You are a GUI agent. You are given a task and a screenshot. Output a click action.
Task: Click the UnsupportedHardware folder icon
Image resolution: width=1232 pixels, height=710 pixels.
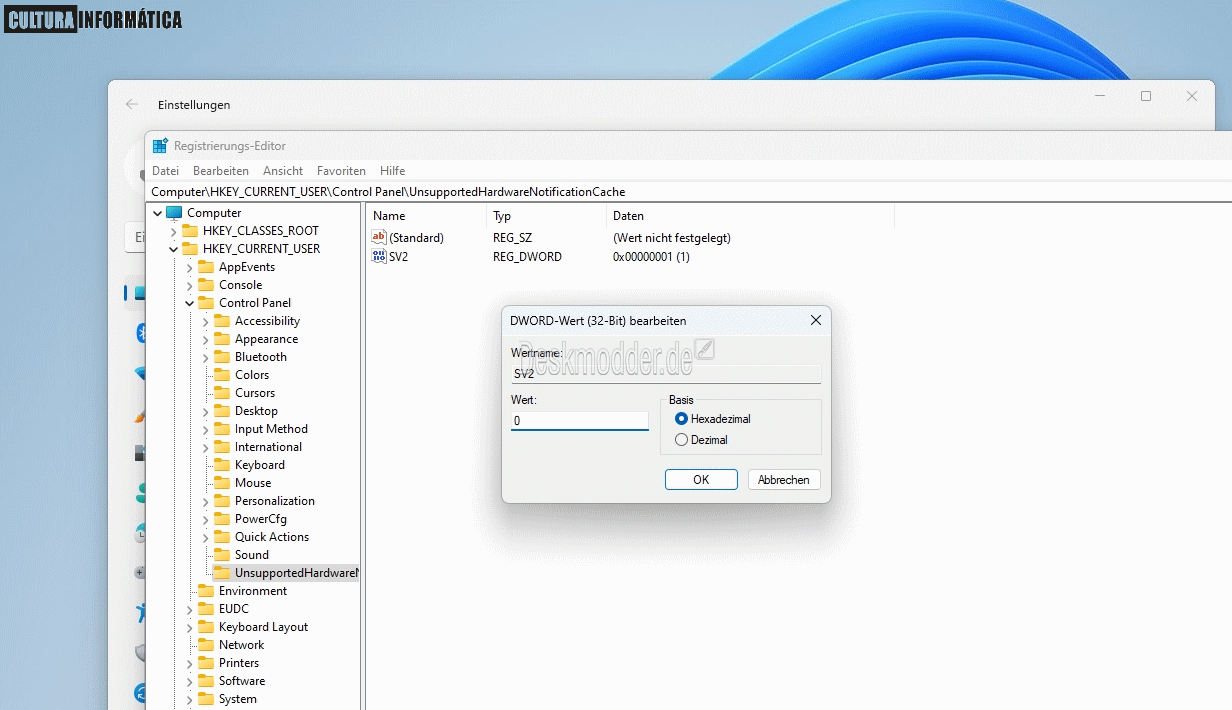[x=222, y=573]
